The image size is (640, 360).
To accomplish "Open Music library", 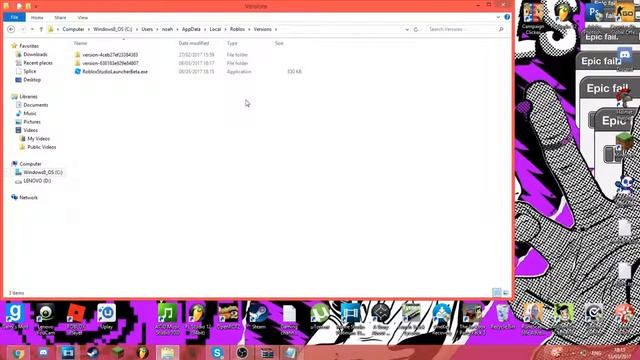I will 29,113.
